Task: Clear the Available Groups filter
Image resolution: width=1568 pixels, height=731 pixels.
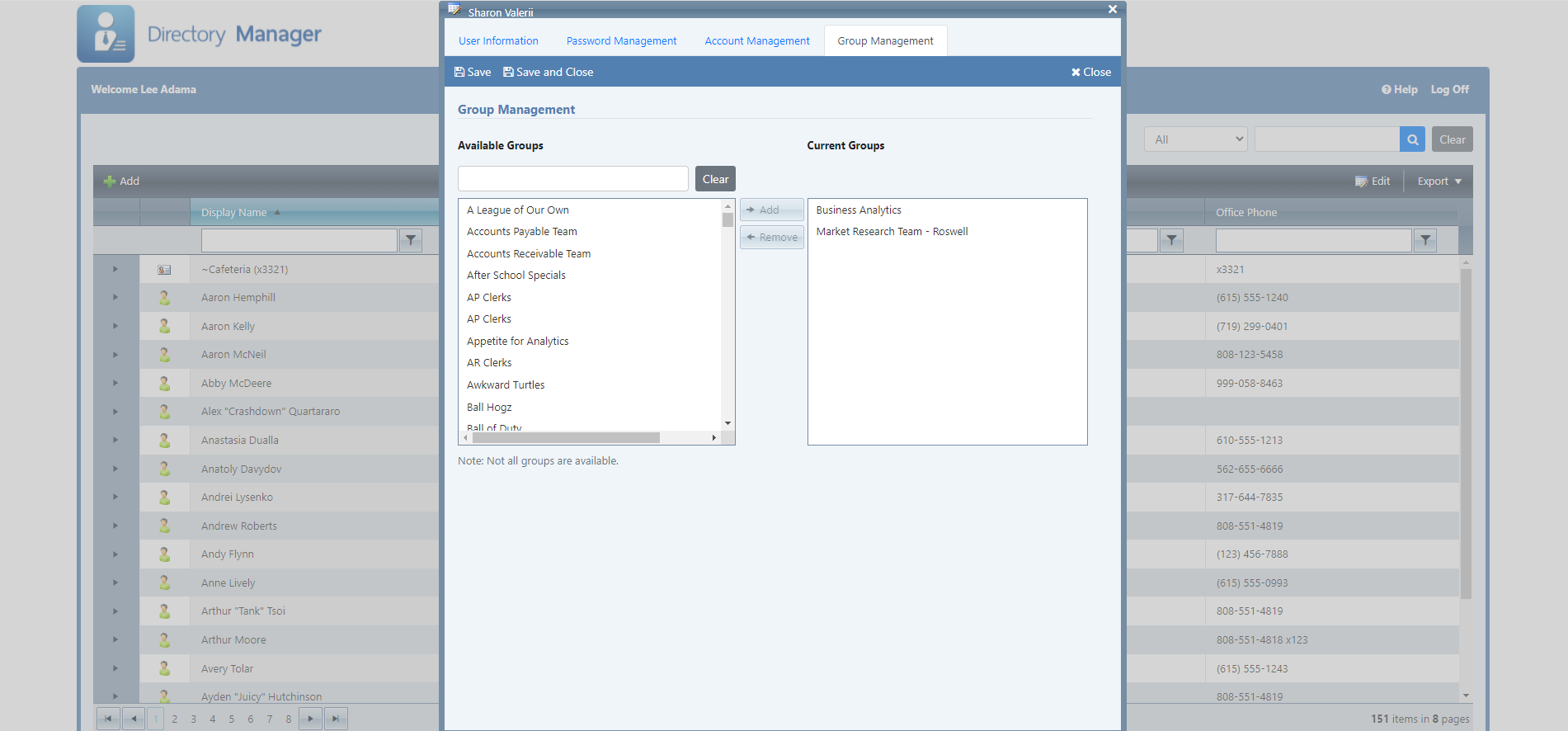Action: [715, 179]
